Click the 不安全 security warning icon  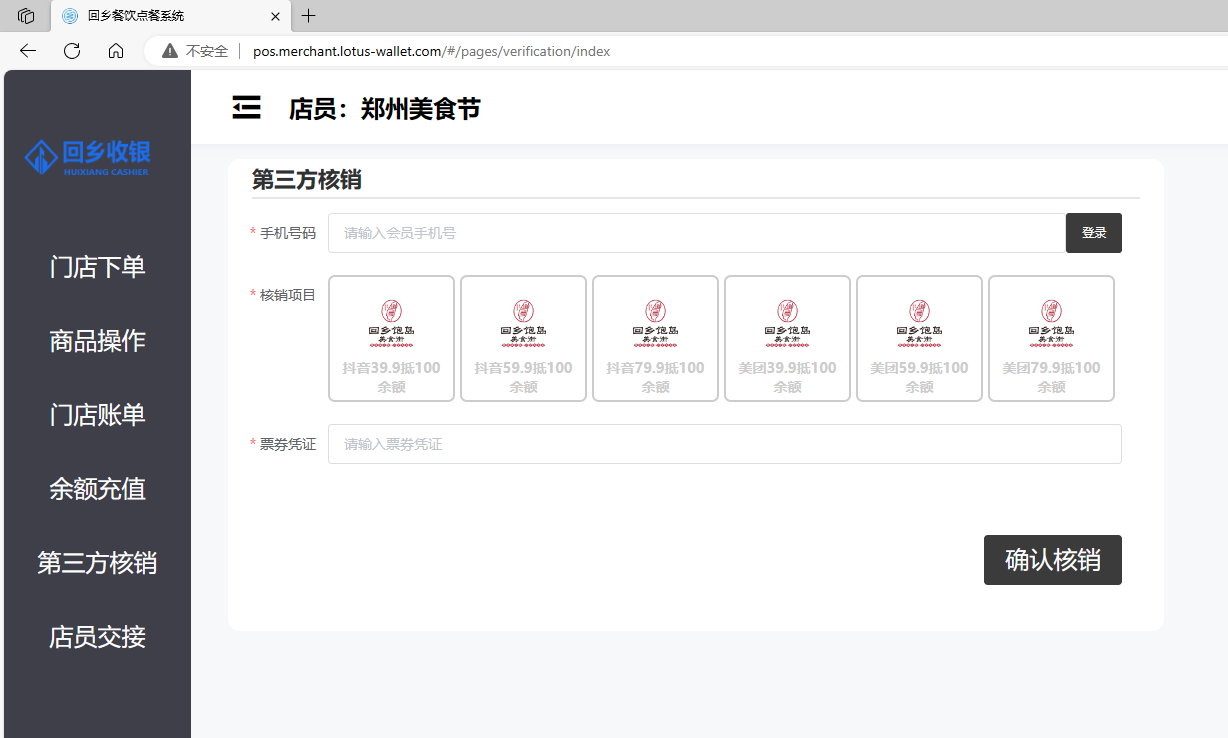(x=168, y=51)
